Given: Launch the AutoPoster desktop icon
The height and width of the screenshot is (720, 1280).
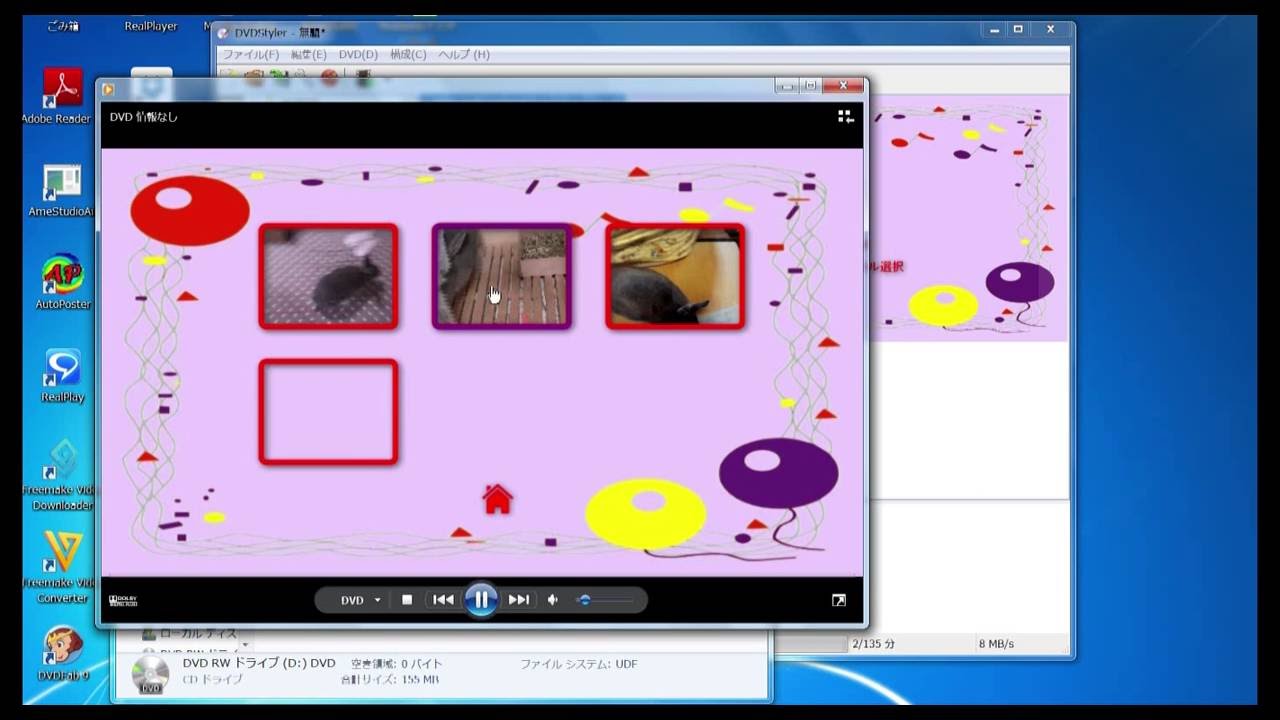Looking at the screenshot, I should pos(62,282).
